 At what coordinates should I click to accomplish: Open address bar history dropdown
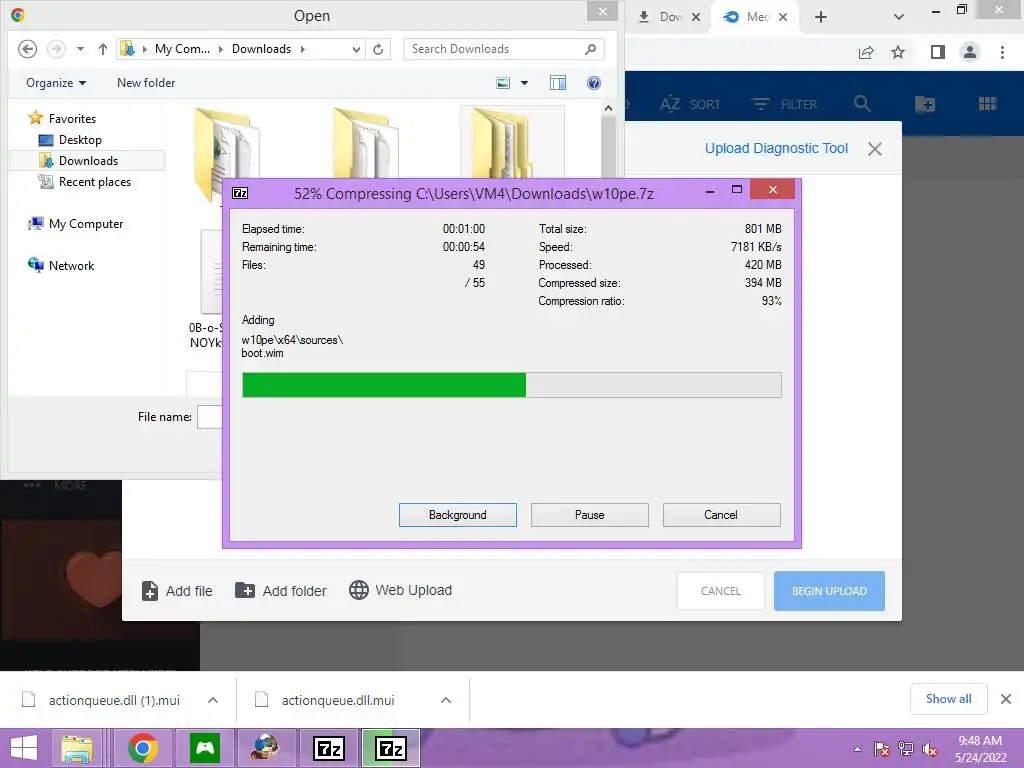pos(356,49)
